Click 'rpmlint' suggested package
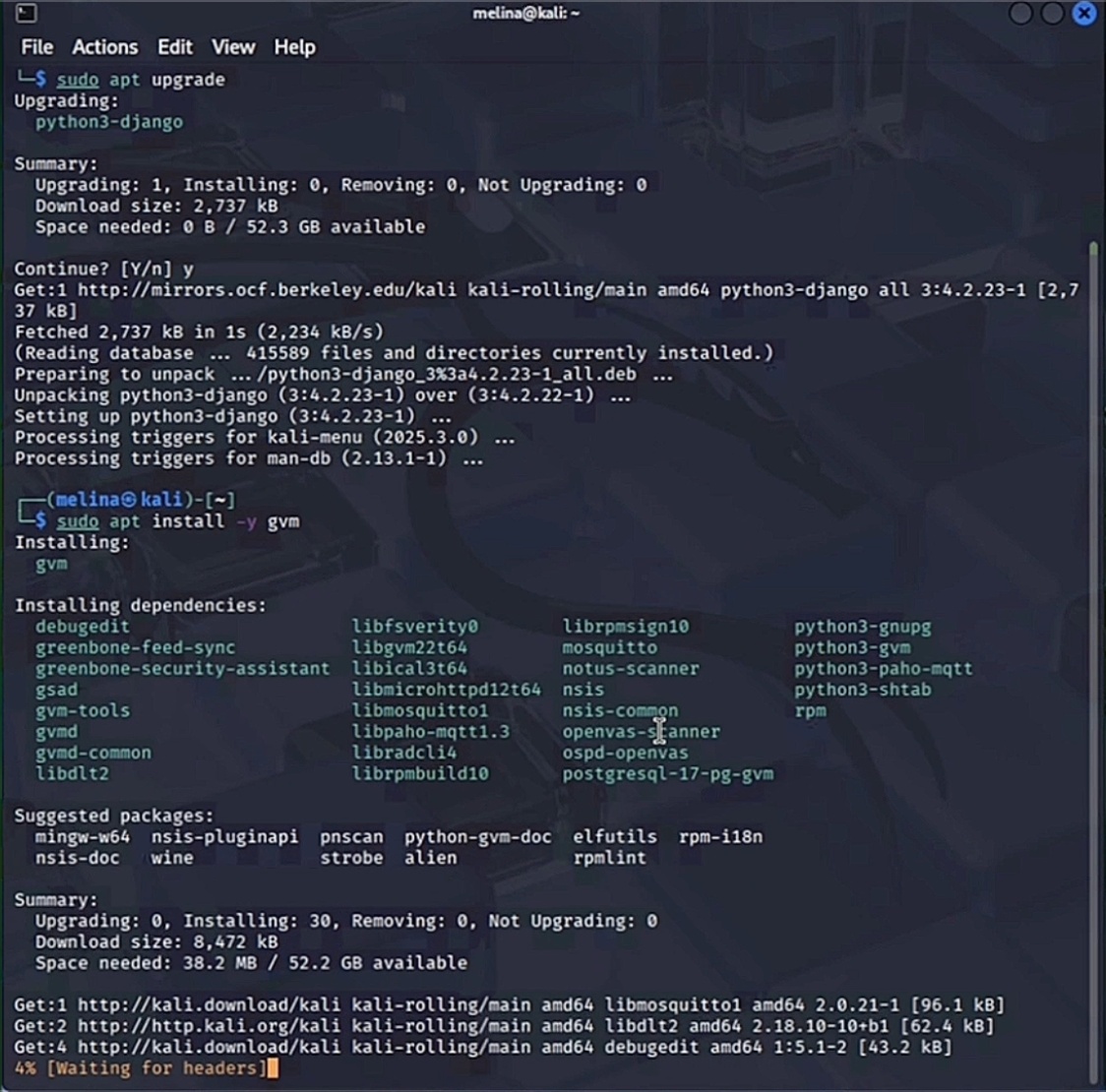Viewport: 1106px width, 1092px height. point(609,858)
